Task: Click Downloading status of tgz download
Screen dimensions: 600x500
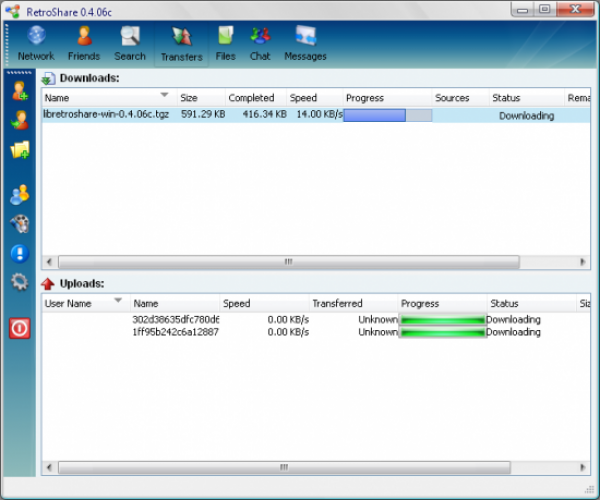Action: (527, 116)
